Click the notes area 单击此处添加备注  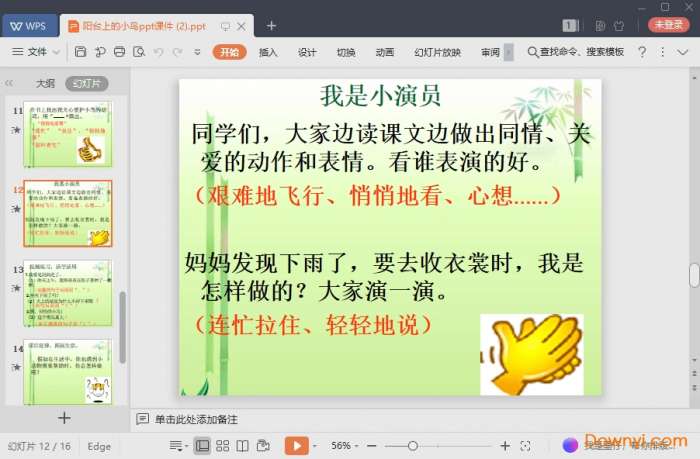(196, 419)
